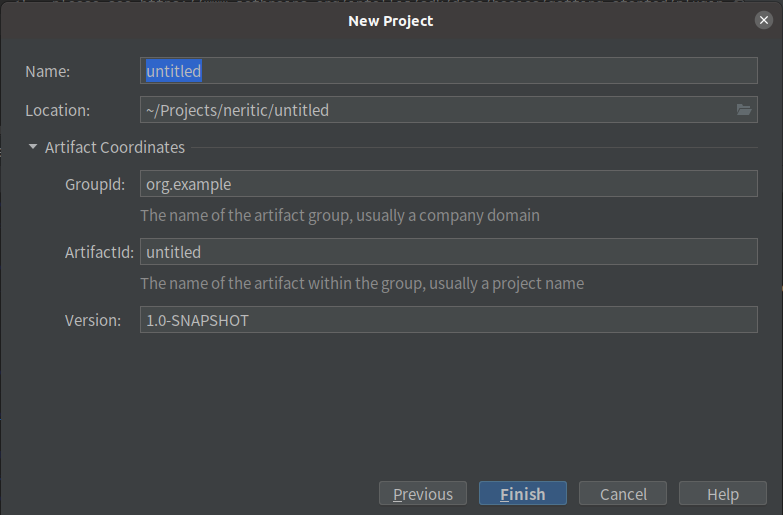The image size is (783, 515).
Task: Click the Finish button
Action: click(523, 494)
